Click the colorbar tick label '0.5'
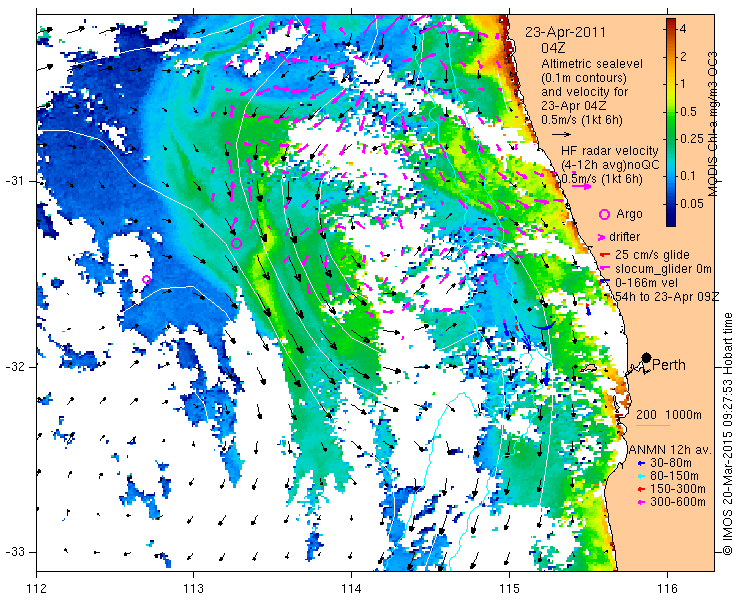The width and height of the screenshot is (740, 600). 688,112
